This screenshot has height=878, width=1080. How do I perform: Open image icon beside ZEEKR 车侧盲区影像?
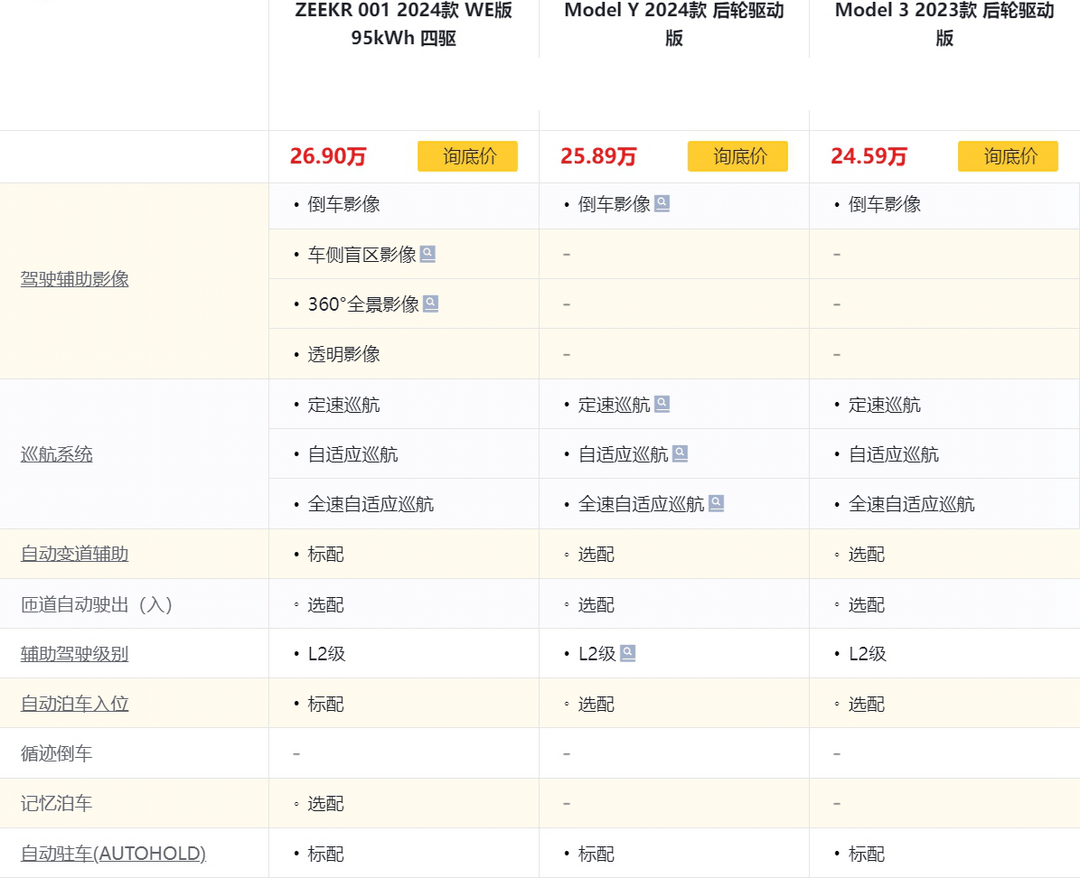[428, 254]
